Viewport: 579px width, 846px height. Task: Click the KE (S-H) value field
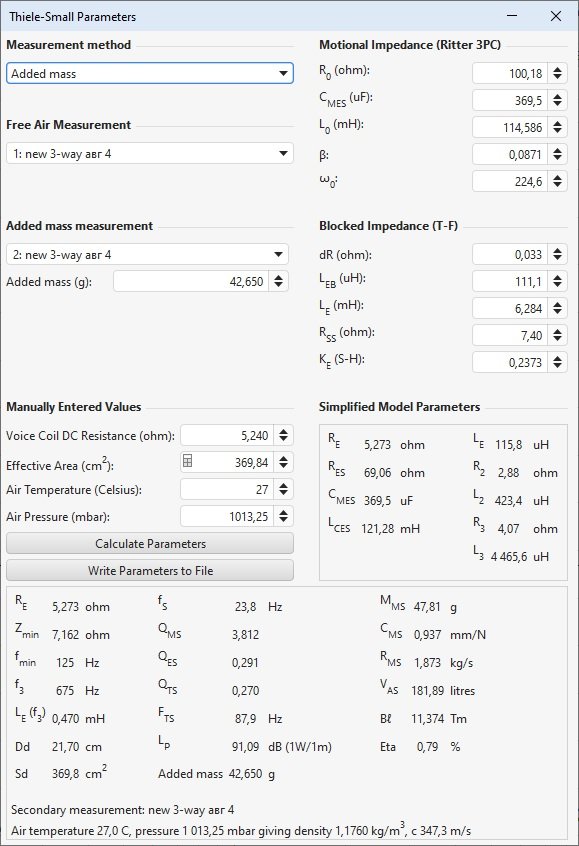click(x=510, y=362)
